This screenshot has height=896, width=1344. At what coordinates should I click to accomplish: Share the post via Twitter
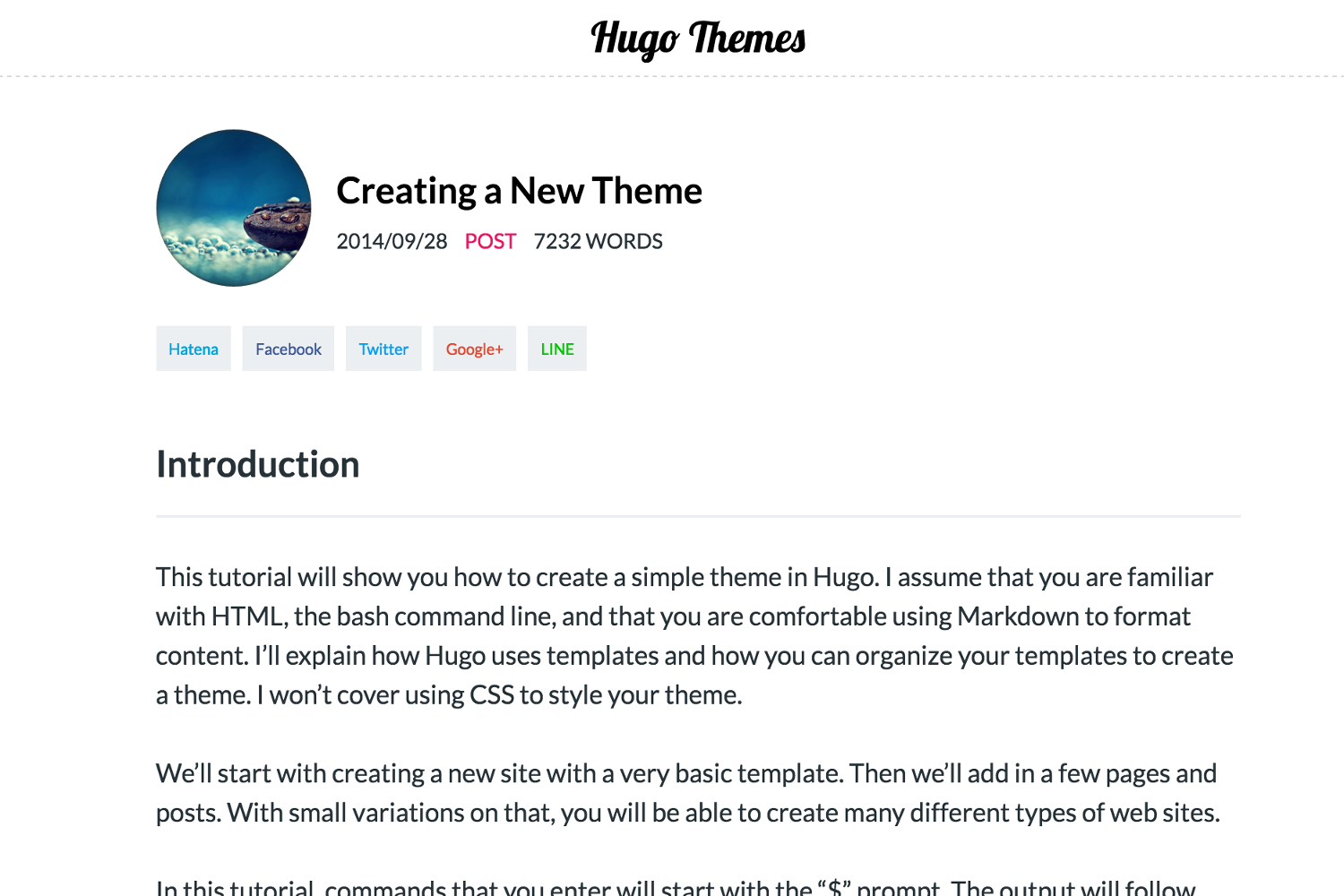383,349
